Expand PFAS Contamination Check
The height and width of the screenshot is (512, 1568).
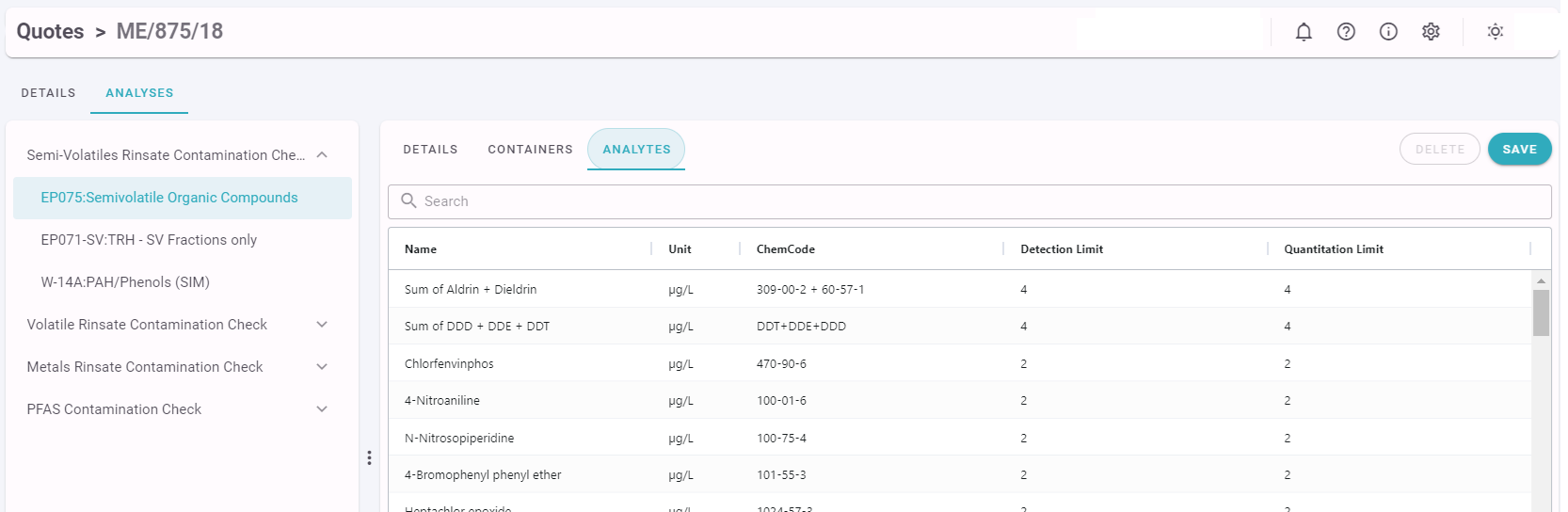tap(322, 409)
